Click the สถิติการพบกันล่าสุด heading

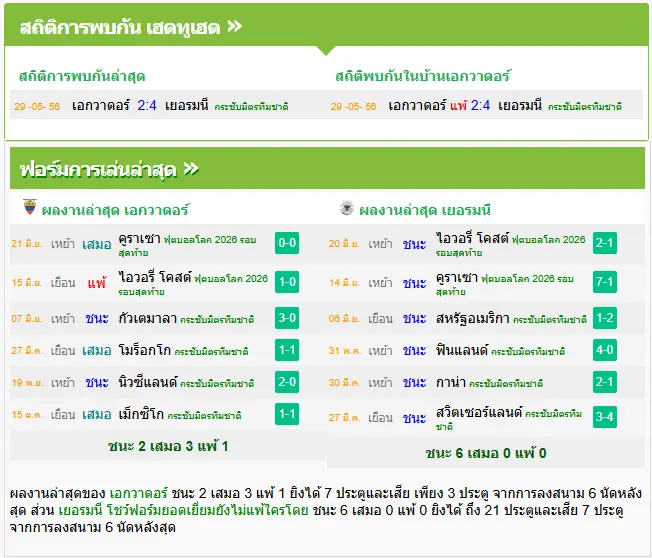tap(82, 77)
